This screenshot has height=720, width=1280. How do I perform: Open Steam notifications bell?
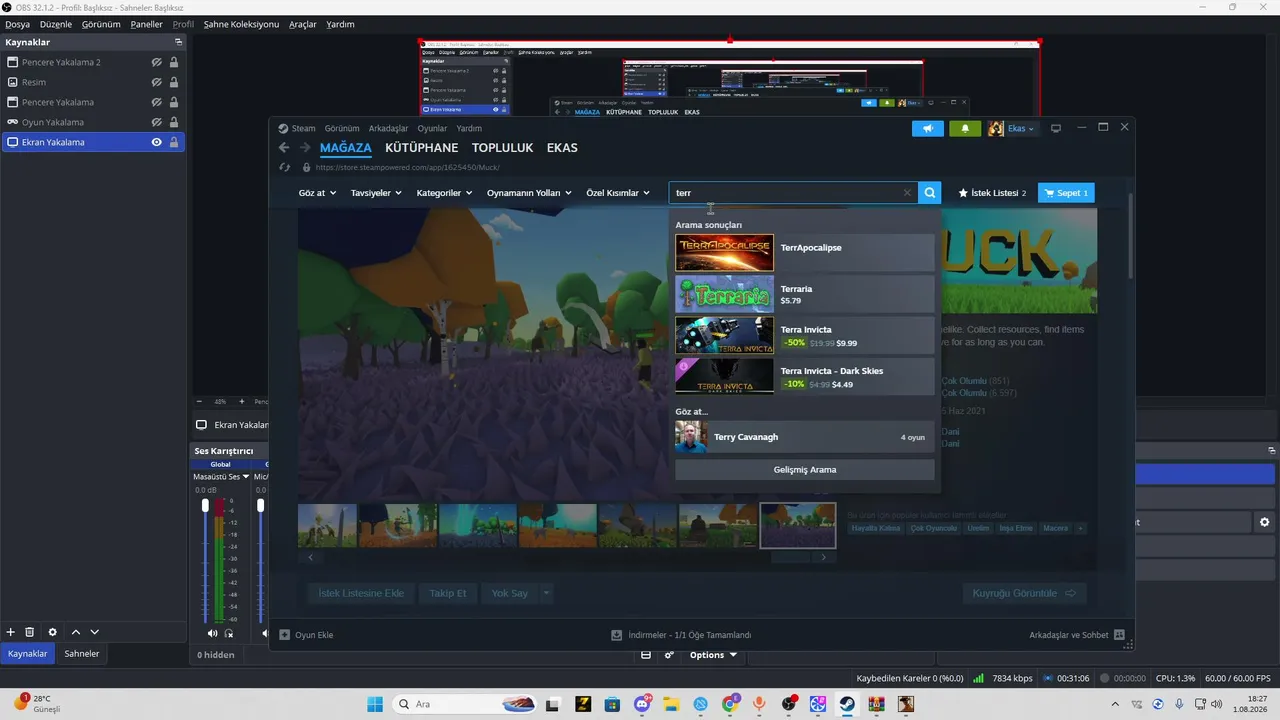[965, 128]
